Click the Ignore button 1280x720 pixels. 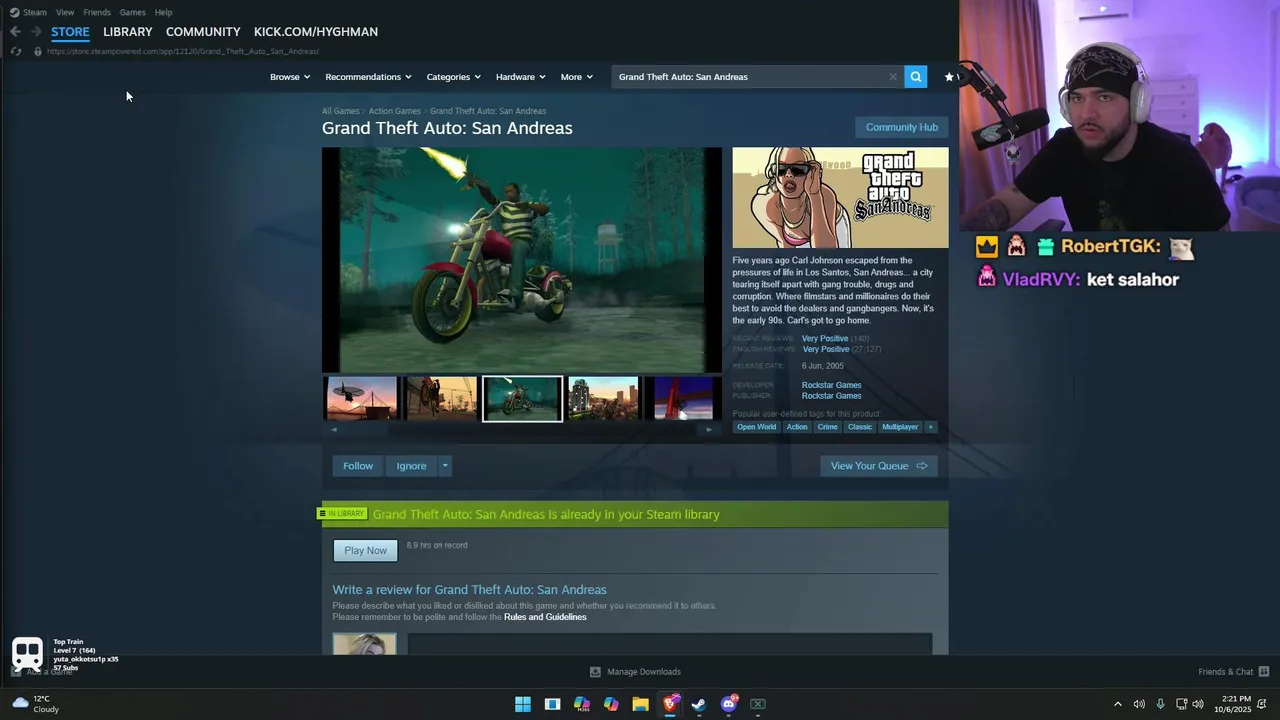click(x=411, y=466)
